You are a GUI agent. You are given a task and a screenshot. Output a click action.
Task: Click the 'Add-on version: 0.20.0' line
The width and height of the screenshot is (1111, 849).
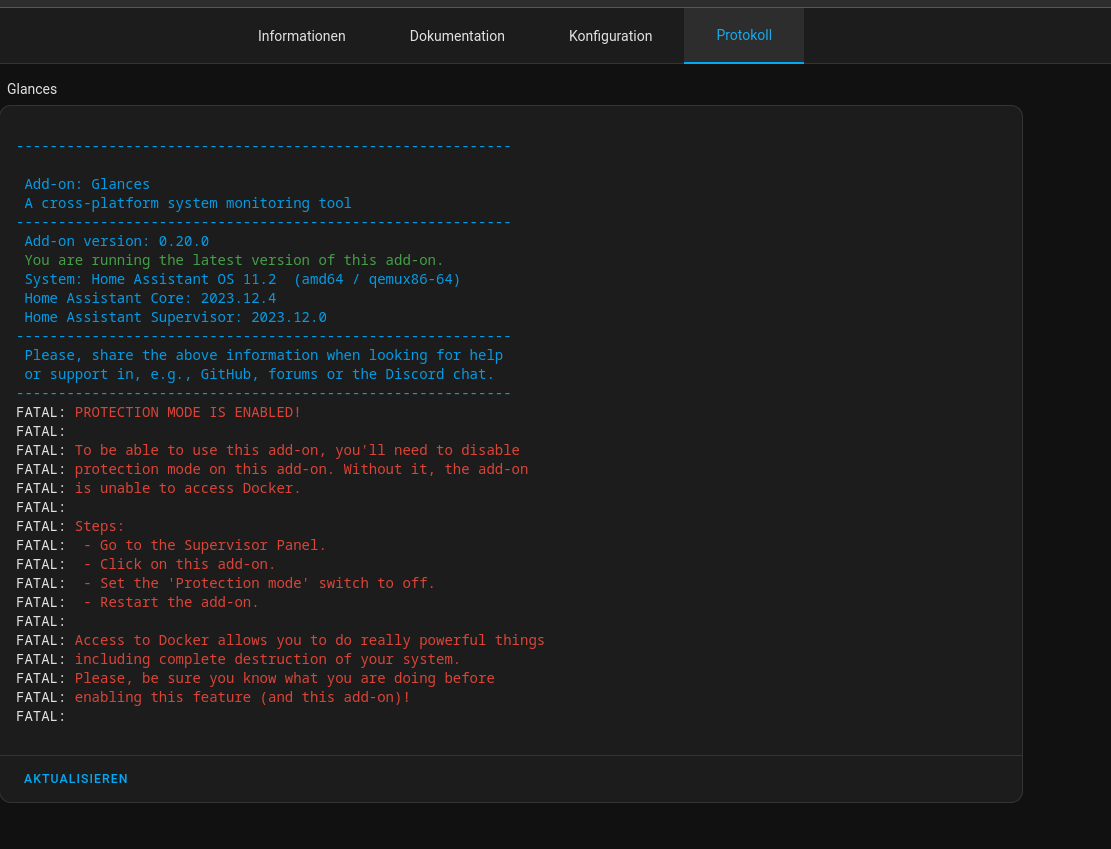(x=116, y=242)
